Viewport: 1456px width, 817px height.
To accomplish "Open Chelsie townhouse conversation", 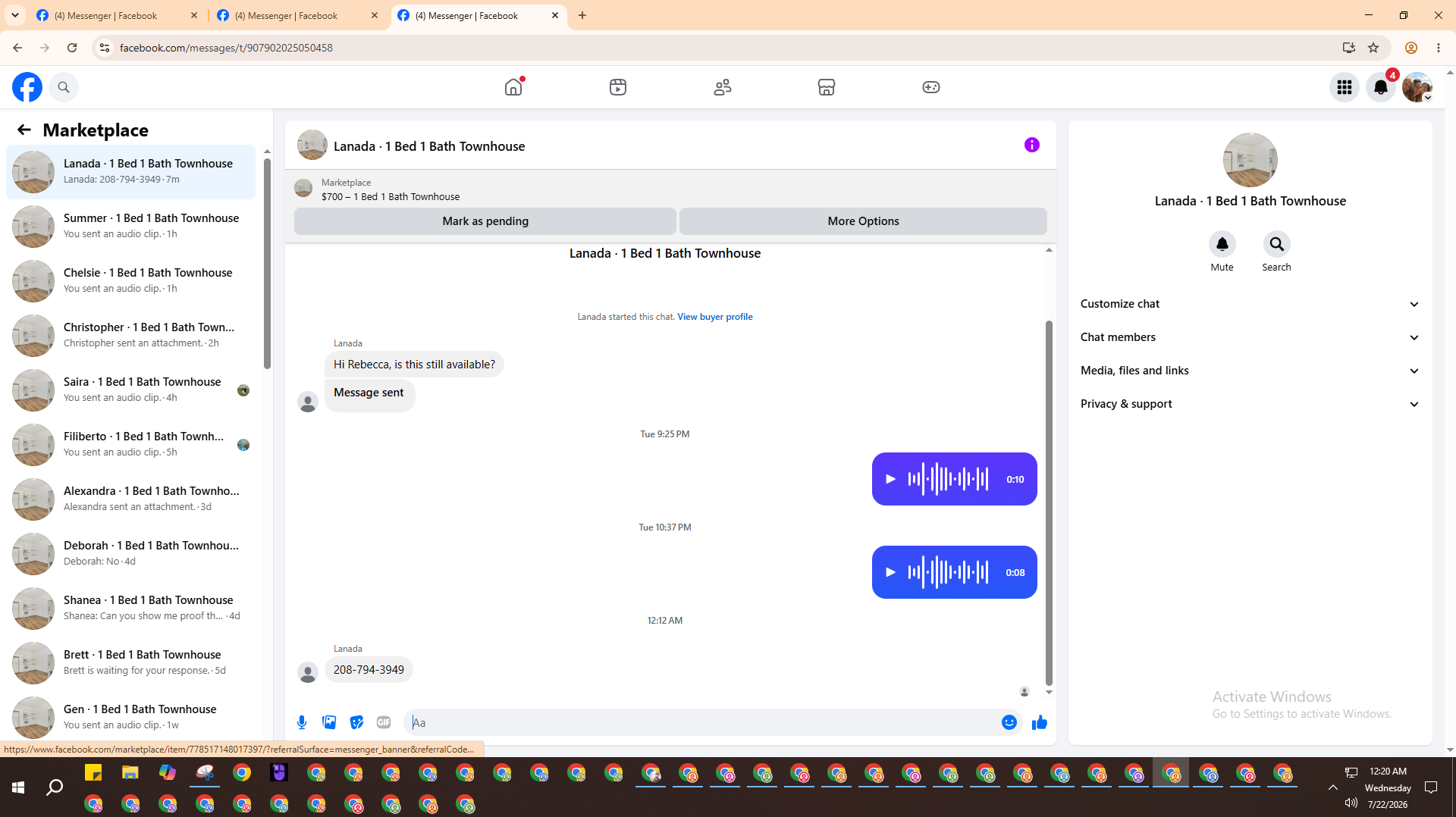I will point(130,281).
